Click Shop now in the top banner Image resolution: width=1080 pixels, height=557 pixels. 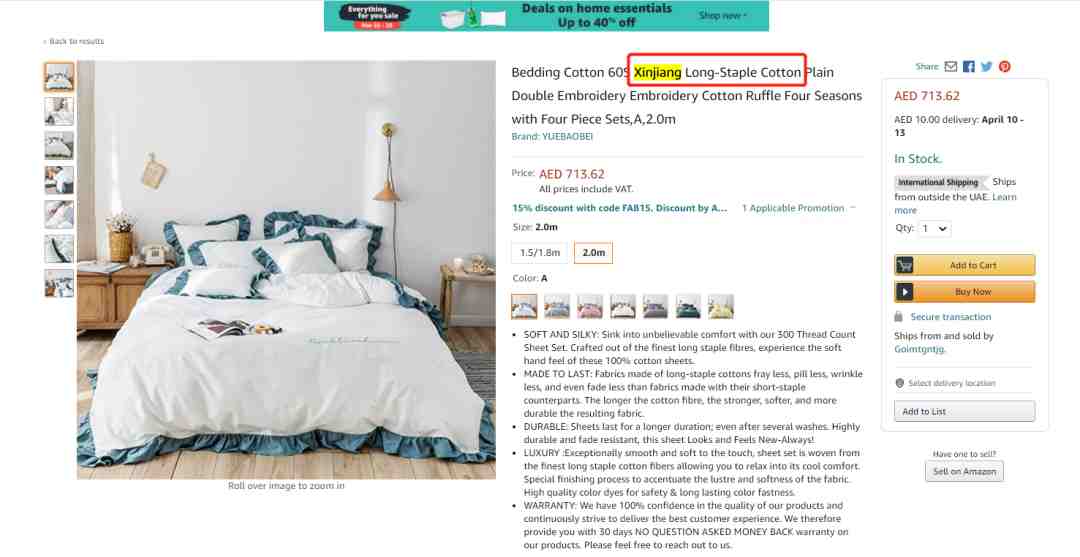pos(723,15)
